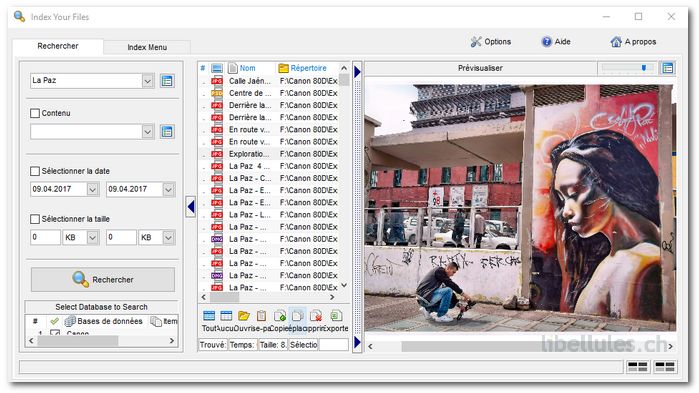
Task: Enable the Contenu checkbox
Action: click(35, 113)
